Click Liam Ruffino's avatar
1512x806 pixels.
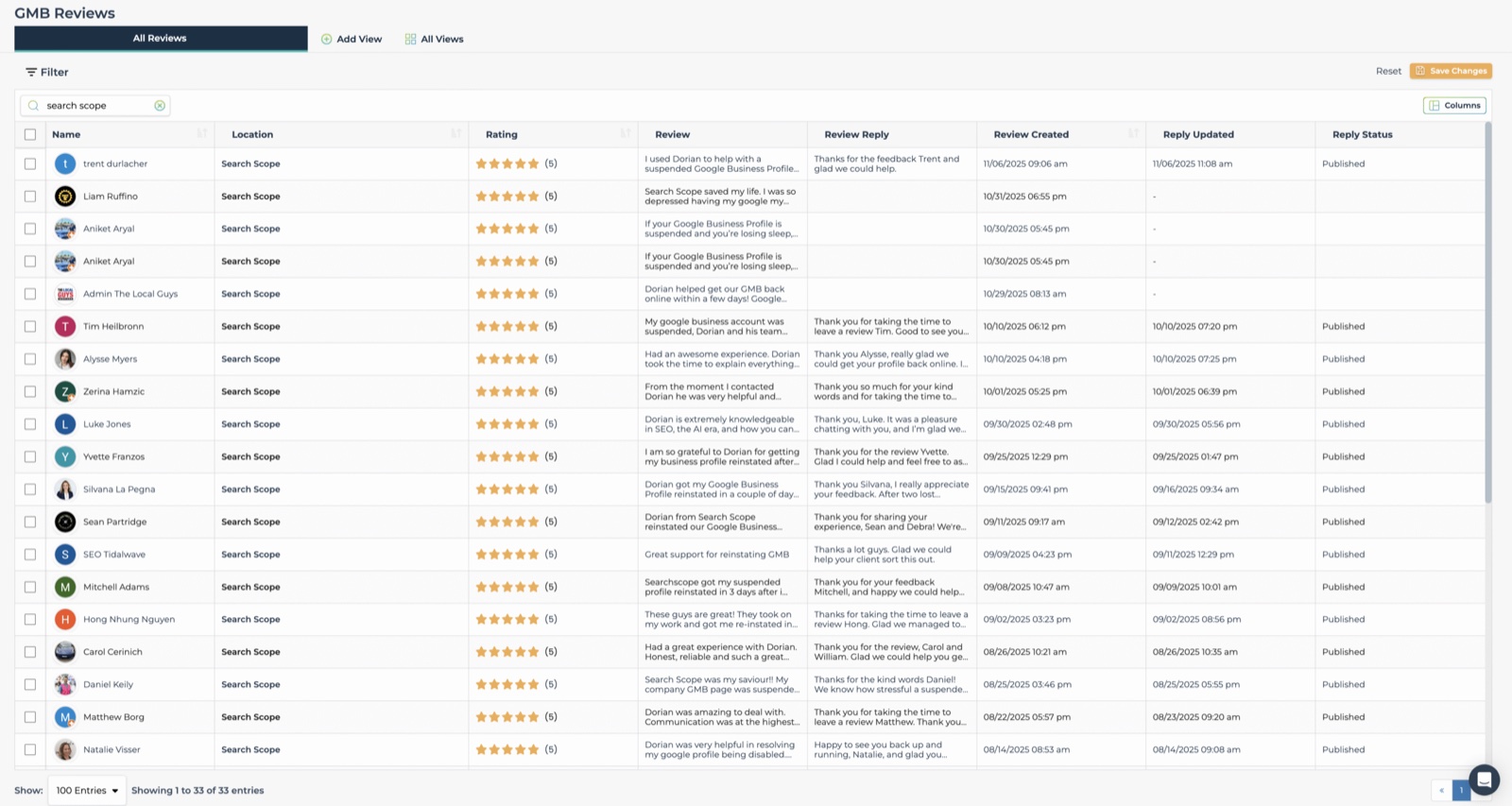tap(65, 197)
